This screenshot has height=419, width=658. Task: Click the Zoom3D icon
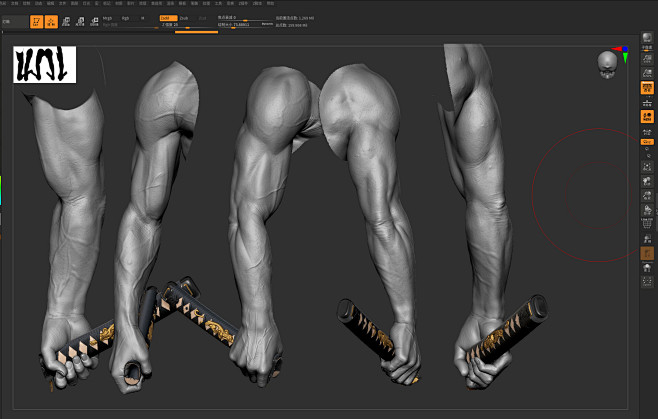(x=648, y=195)
